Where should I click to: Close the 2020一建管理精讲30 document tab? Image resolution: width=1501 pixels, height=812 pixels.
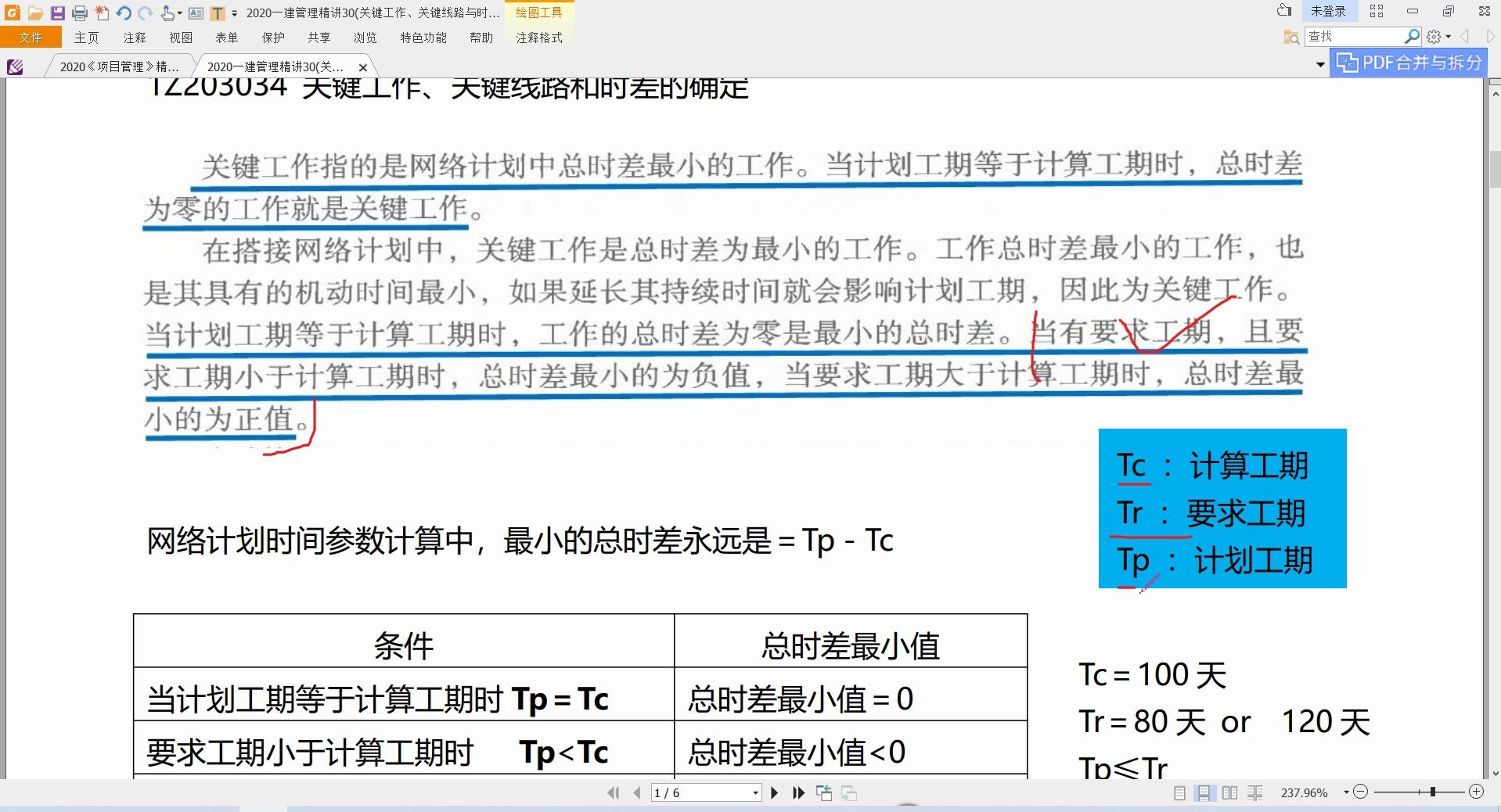tap(363, 68)
